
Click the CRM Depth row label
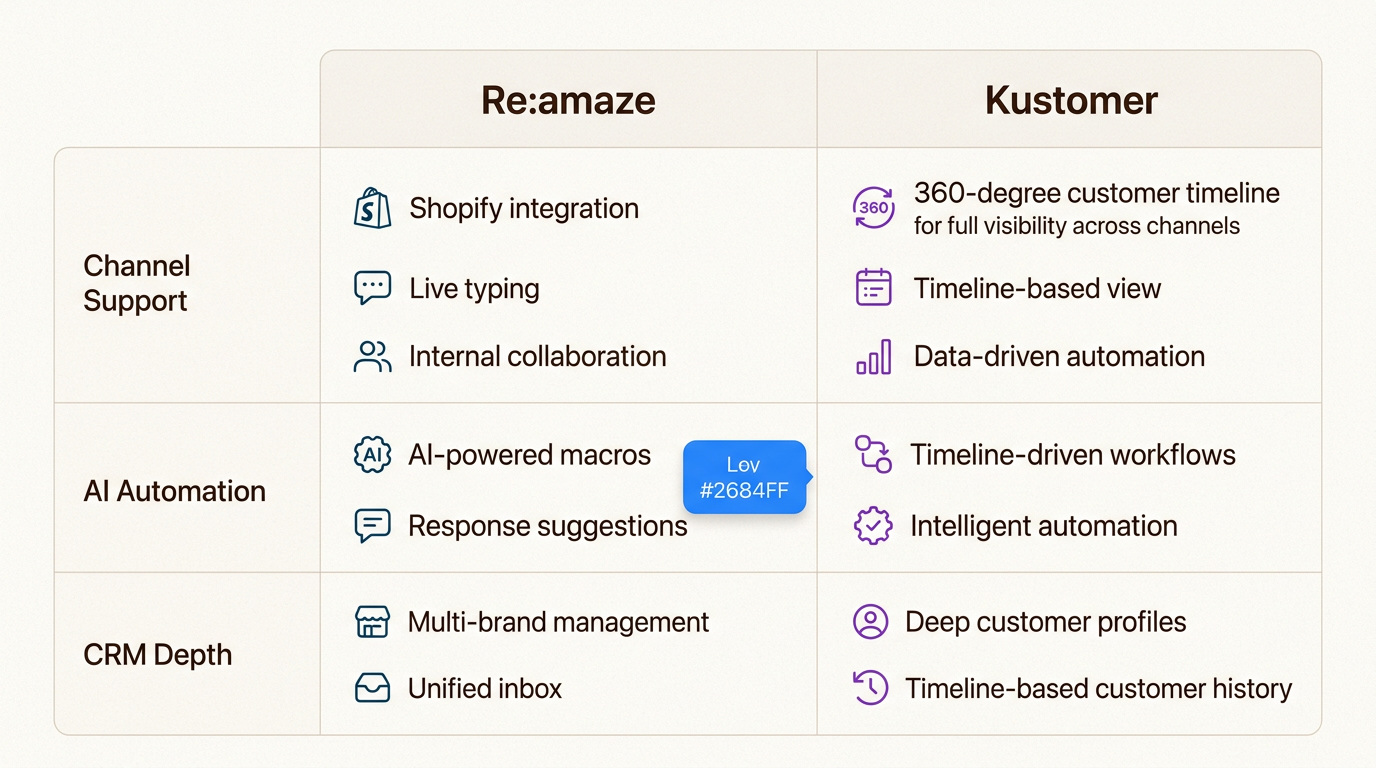(158, 655)
